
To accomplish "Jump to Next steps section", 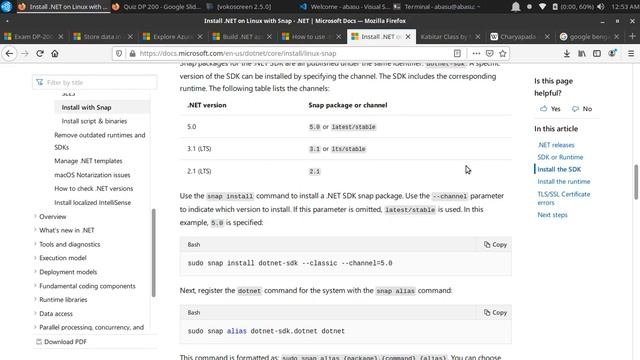I will 552,215.
